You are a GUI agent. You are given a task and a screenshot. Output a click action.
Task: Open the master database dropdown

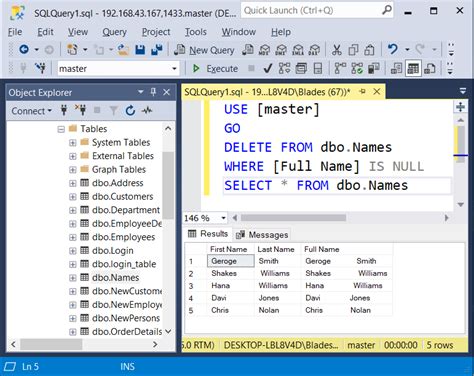coord(174,69)
